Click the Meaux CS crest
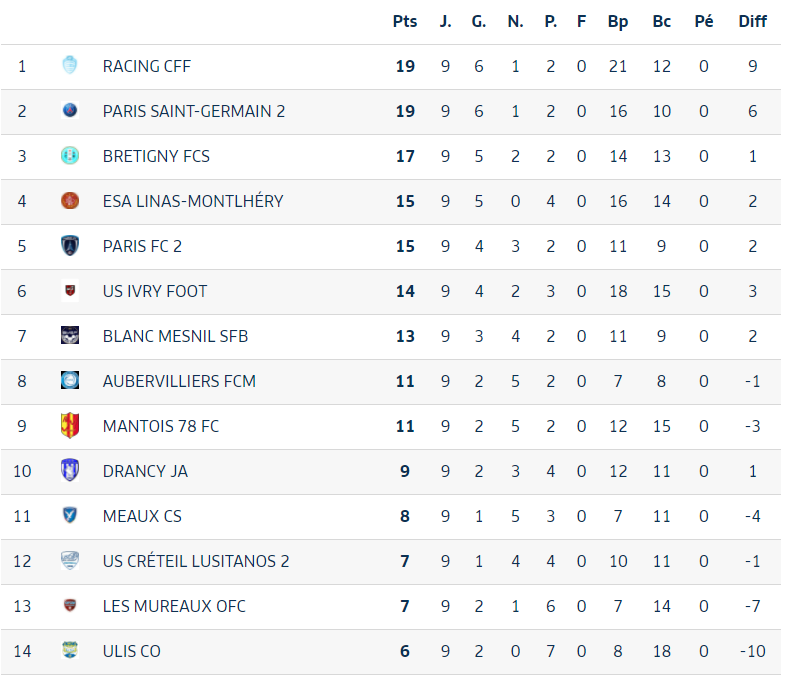789x677 pixels. click(70, 515)
